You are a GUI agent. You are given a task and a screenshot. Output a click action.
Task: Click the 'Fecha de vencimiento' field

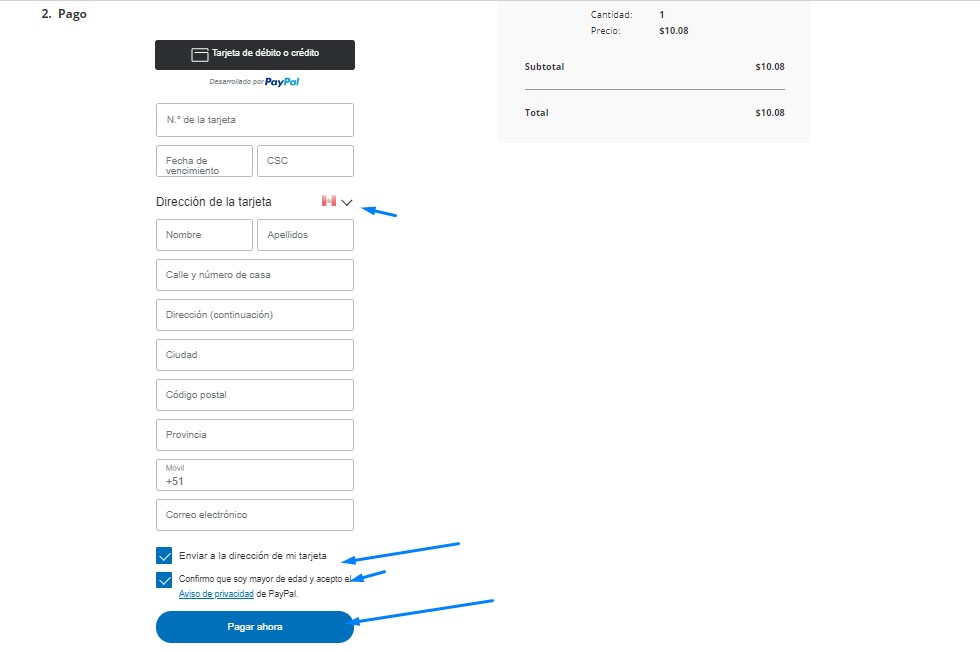[x=204, y=161]
